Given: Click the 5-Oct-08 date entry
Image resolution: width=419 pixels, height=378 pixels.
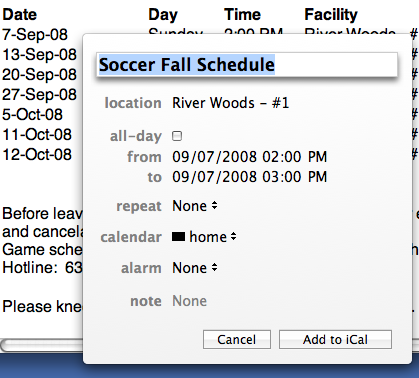Looking at the screenshot, I should point(32,115).
